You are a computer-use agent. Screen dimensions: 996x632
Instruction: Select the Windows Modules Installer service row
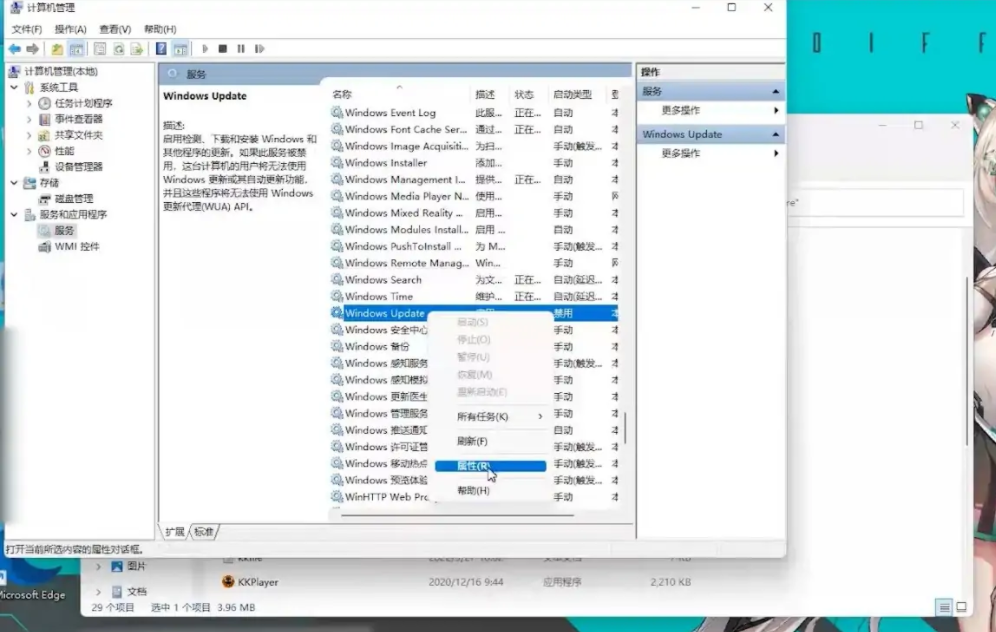pos(474,229)
